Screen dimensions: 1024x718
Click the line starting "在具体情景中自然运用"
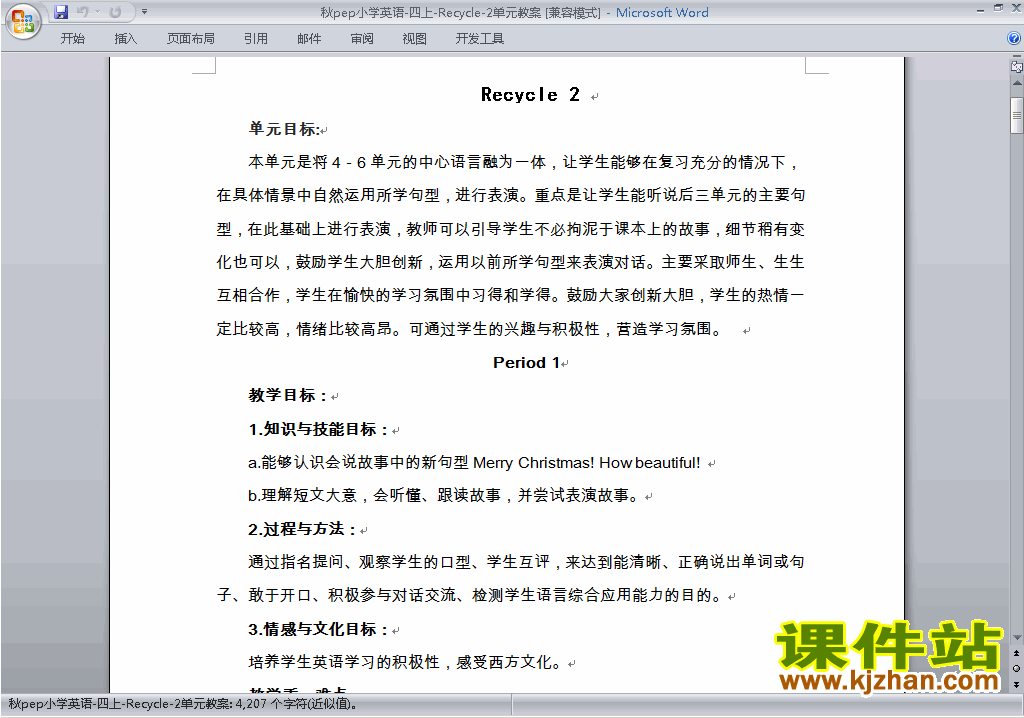pyautogui.click(x=511, y=195)
